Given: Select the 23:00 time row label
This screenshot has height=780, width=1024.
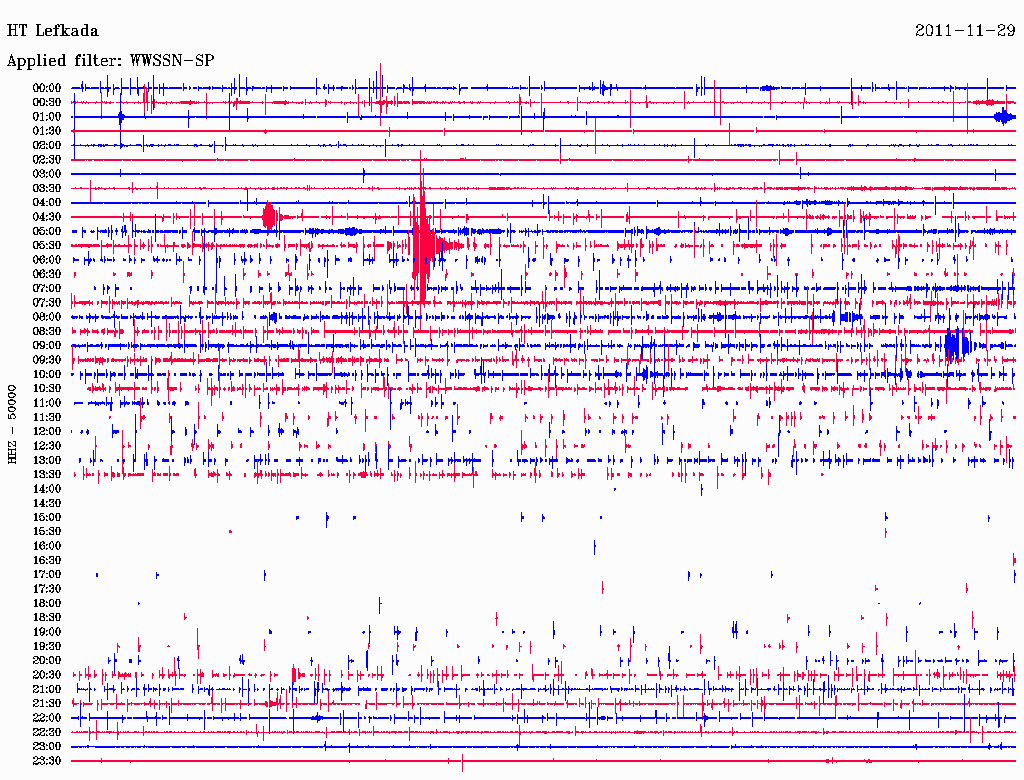Looking at the screenshot, I should tap(47, 747).
